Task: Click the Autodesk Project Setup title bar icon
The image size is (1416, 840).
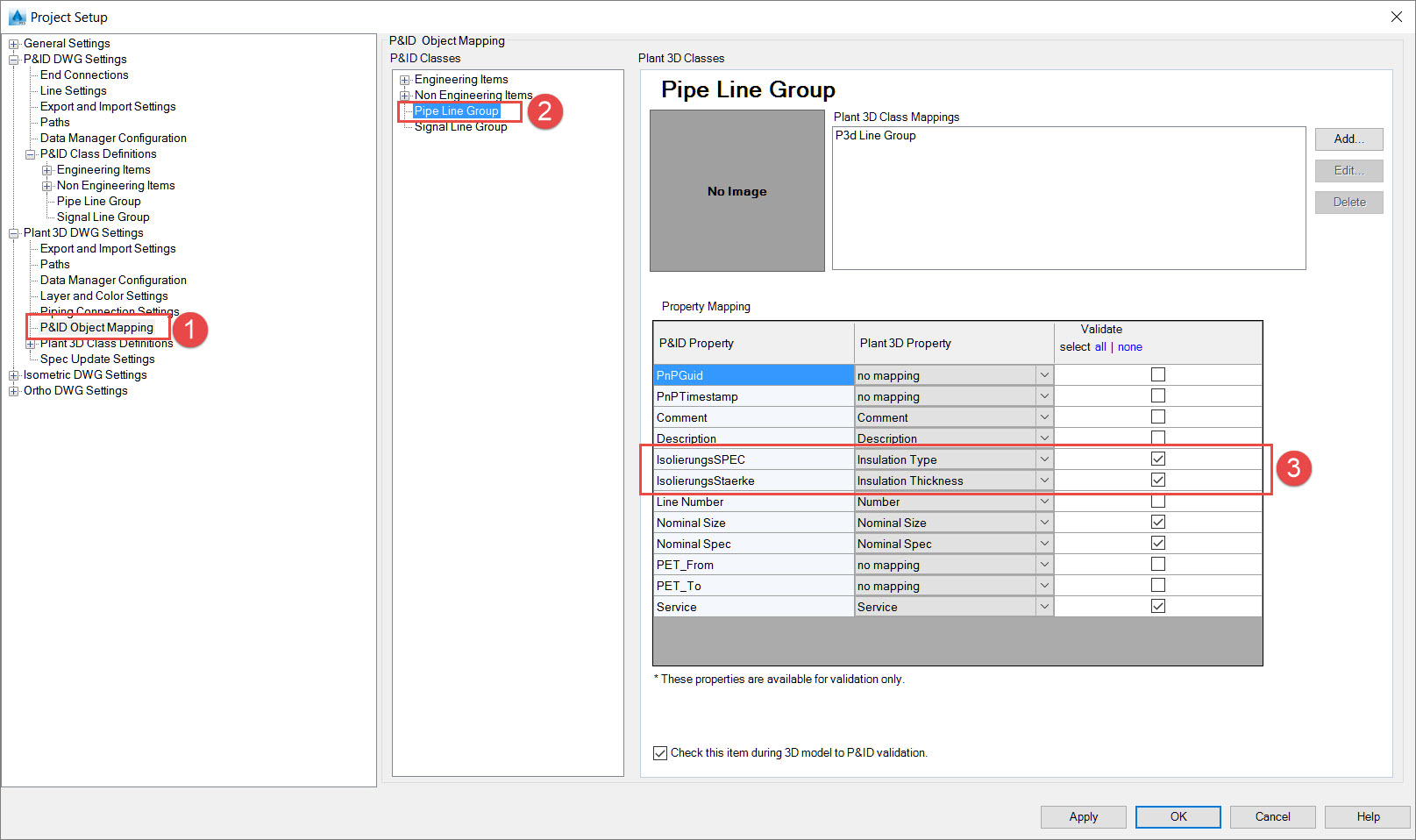Action: point(16,17)
